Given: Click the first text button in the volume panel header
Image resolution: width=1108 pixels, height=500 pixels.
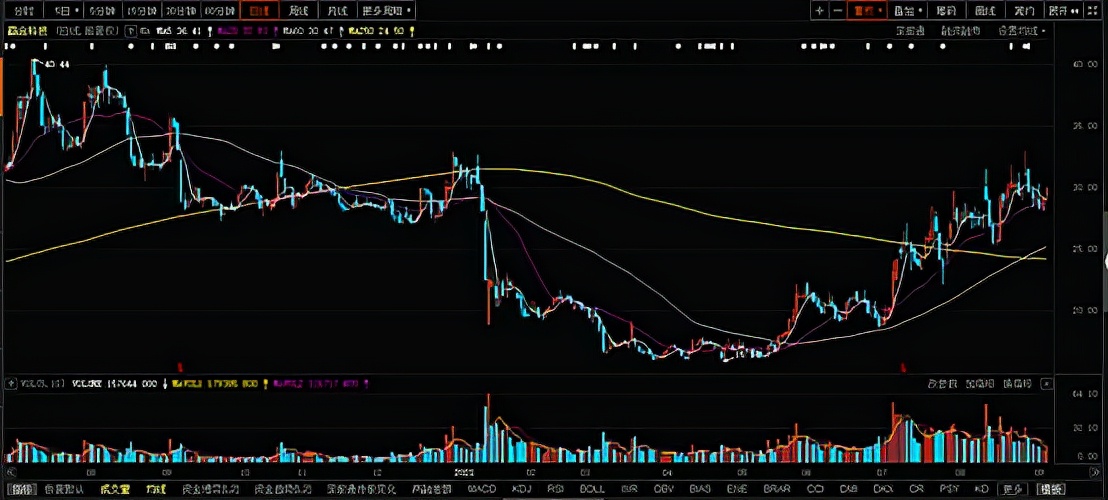Looking at the screenshot, I should click(943, 383).
